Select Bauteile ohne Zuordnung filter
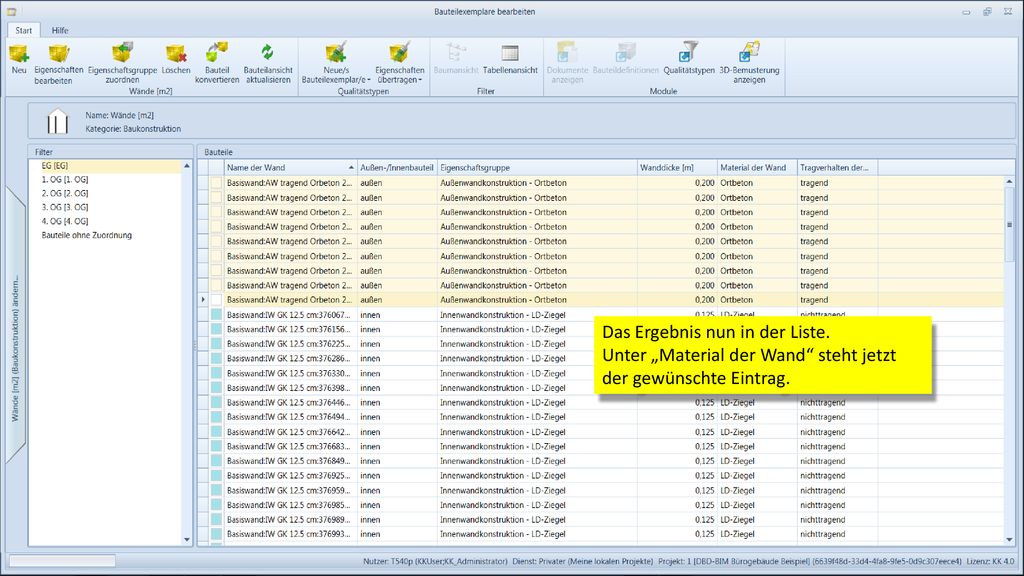The height and width of the screenshot is (576, 1024). [105, 235]
